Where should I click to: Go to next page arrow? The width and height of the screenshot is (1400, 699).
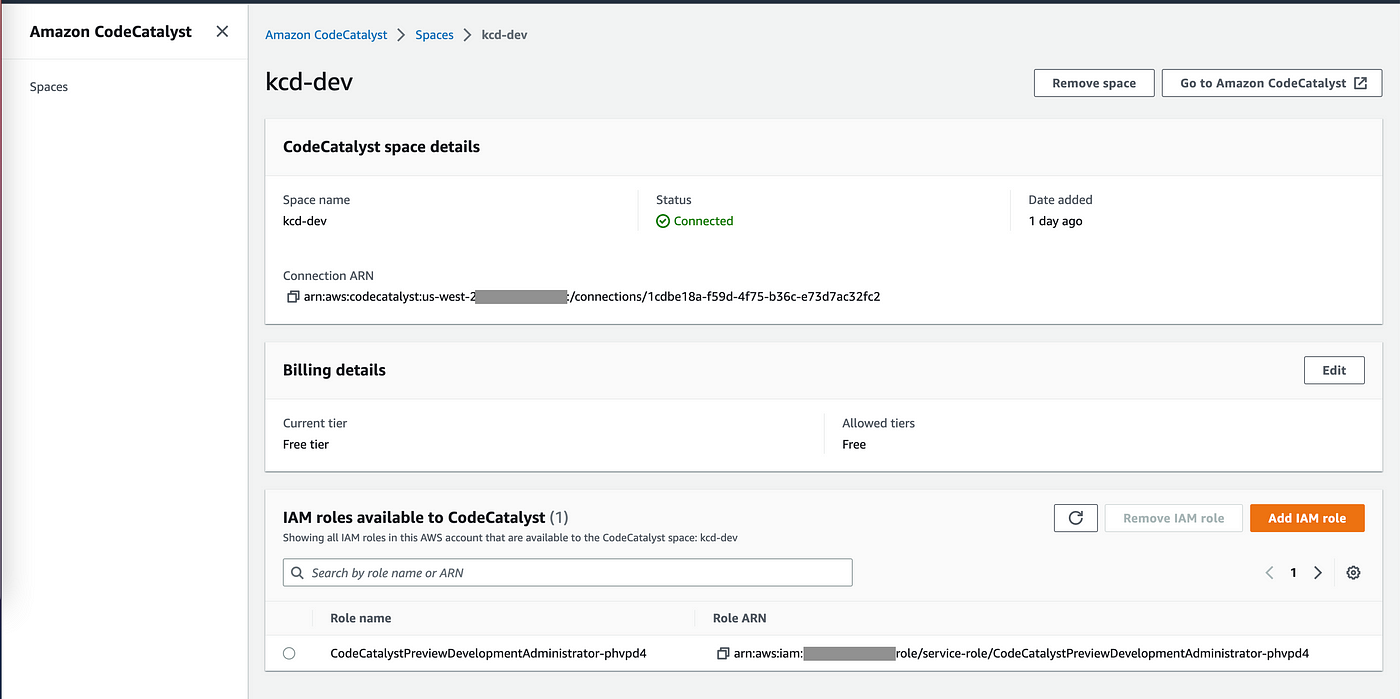1318,573
